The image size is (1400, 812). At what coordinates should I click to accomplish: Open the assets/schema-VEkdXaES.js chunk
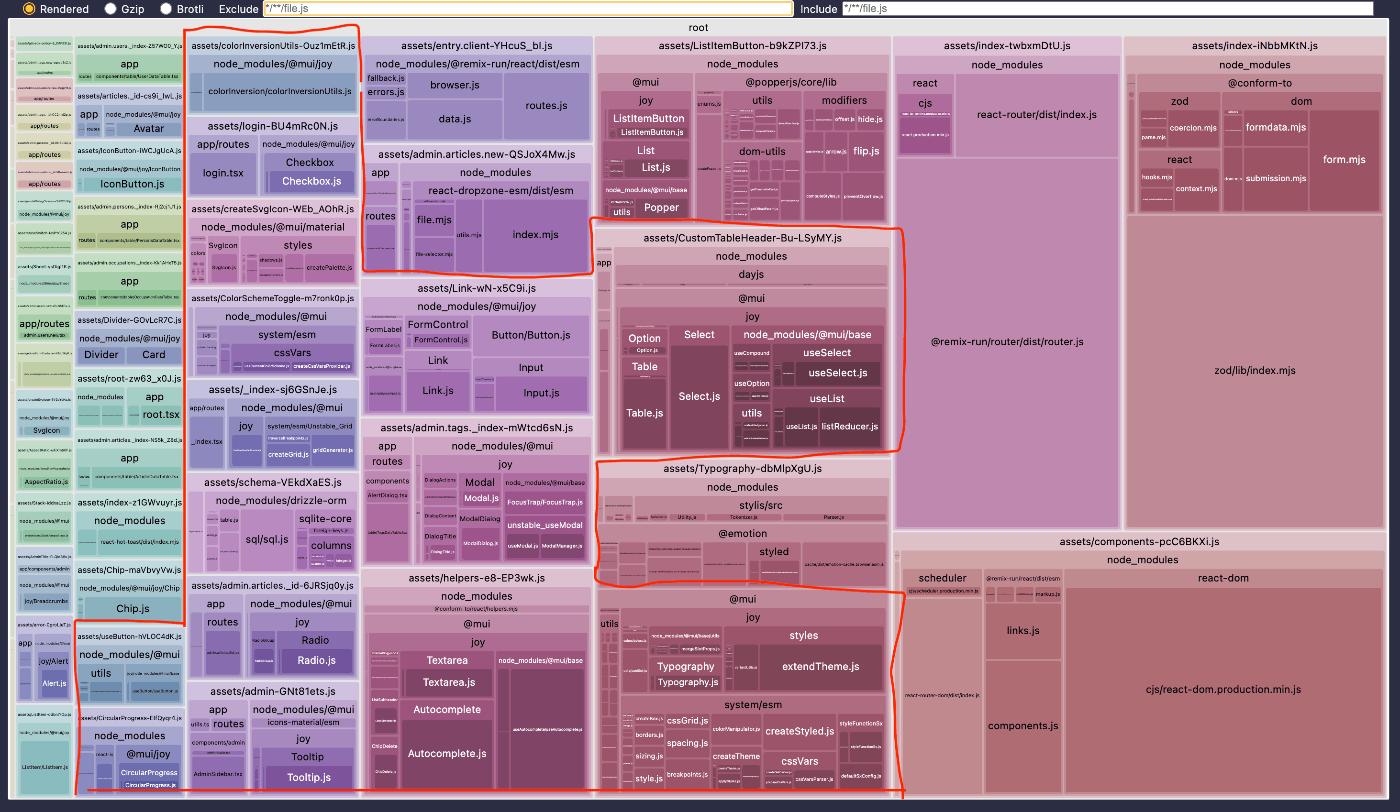pos(272,482)
